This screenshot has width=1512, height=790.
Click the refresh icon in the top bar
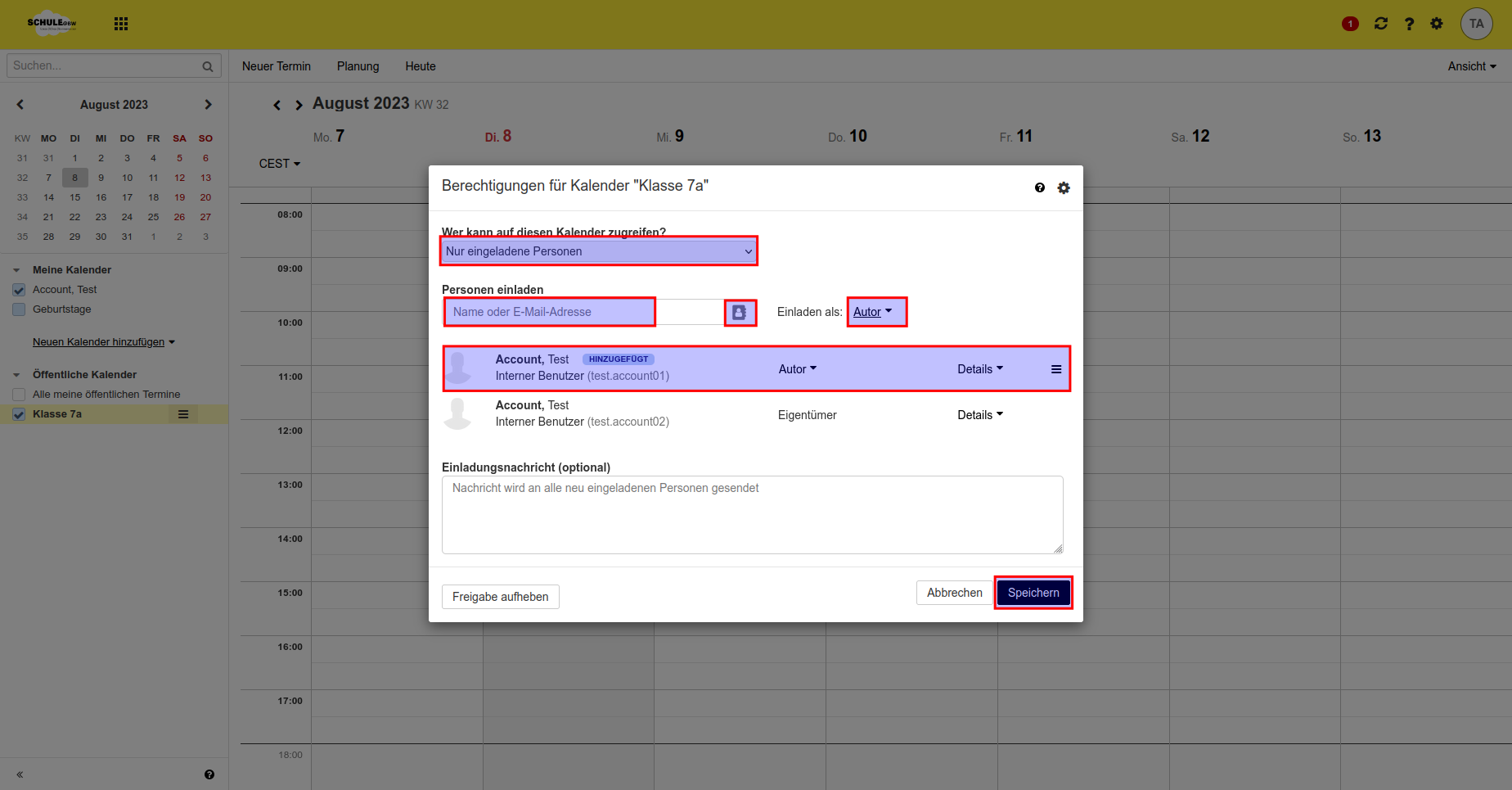(x=1381, y=24)
